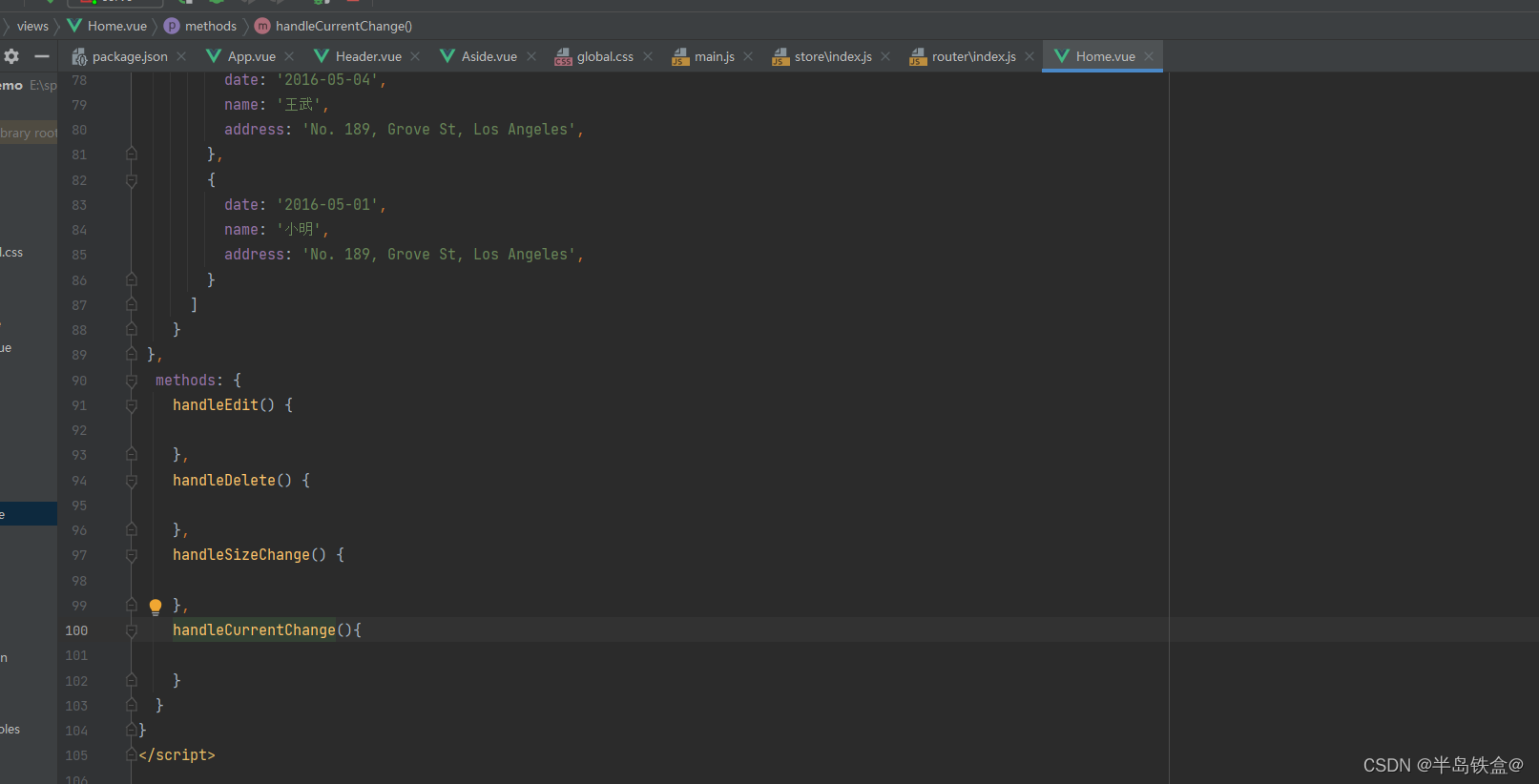
Task: Click name value '王武'
Action: [x=300, y=105]
